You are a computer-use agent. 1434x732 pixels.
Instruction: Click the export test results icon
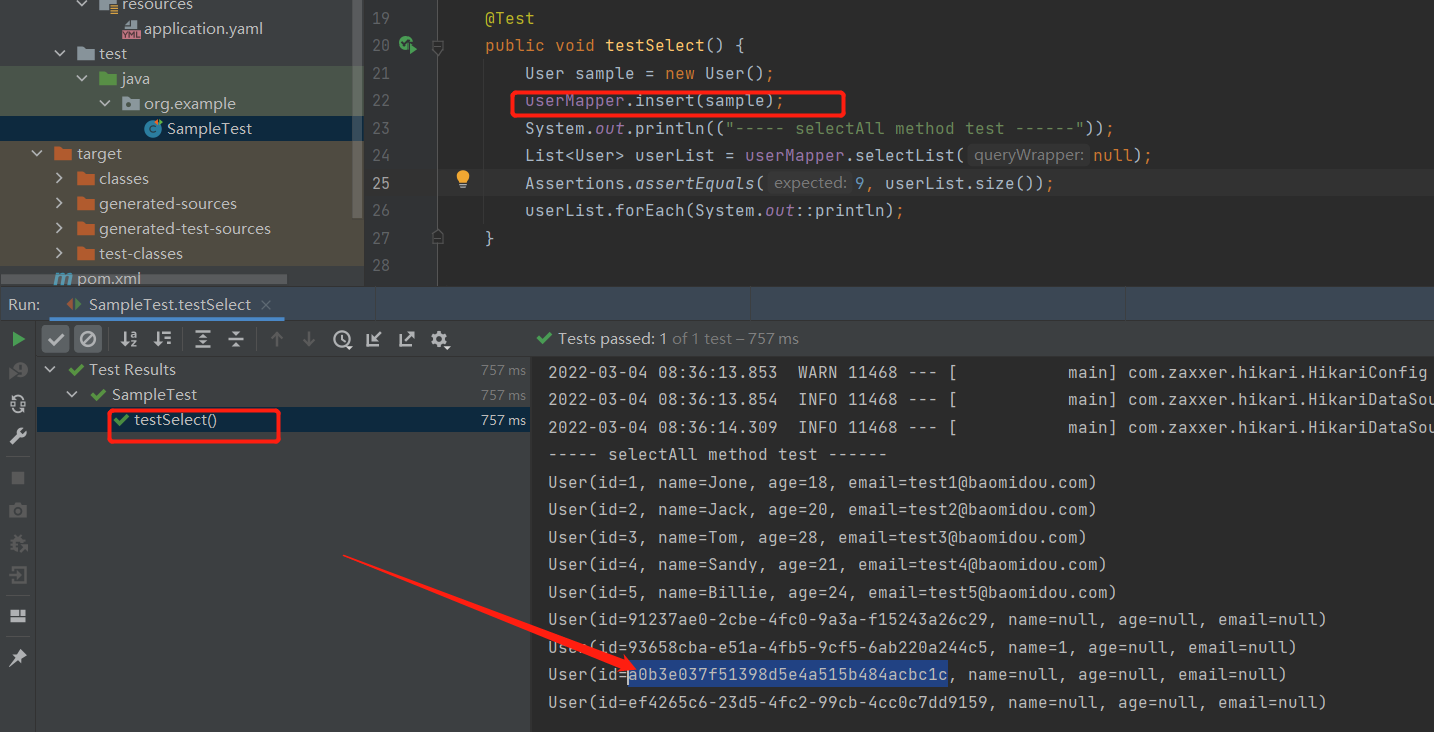pyautogui.click(x=406, y=338)
